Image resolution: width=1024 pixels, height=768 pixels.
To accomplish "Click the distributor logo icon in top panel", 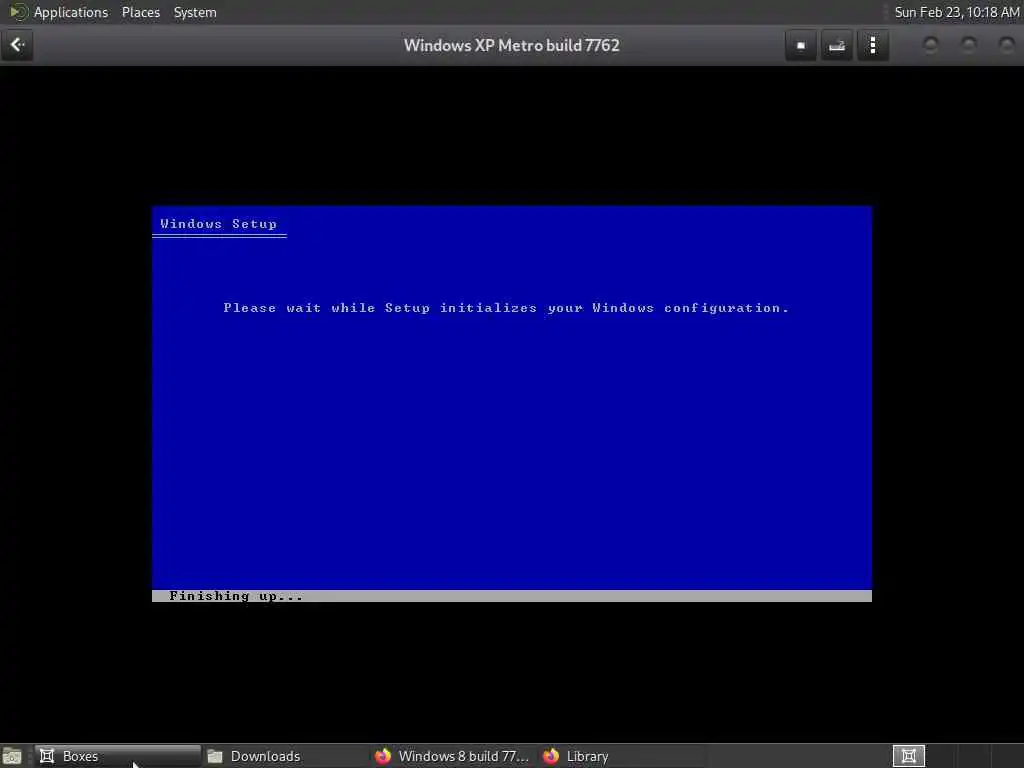I will [18, 12].
